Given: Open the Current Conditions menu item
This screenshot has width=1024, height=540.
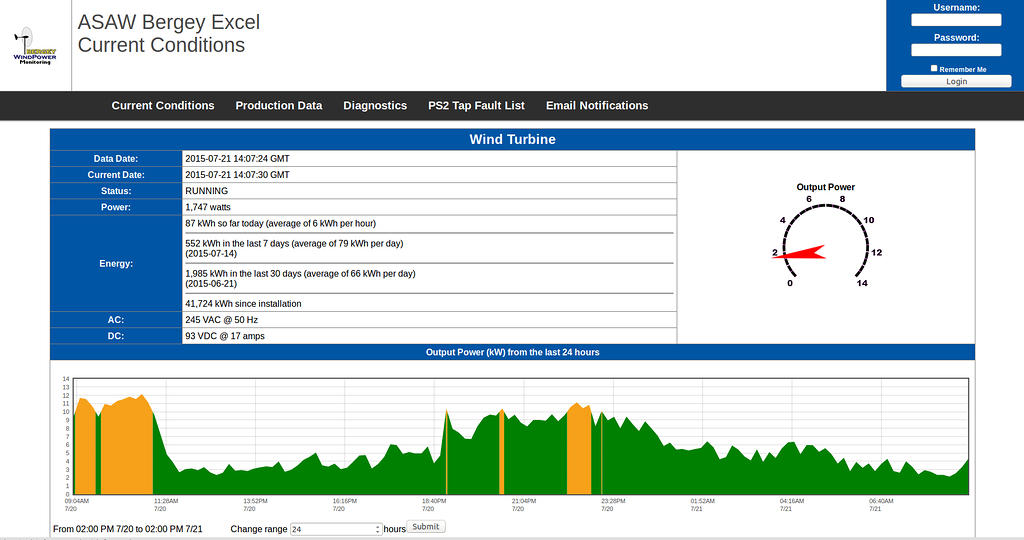Looking at the screenshot, I should (x=163, y=106).
